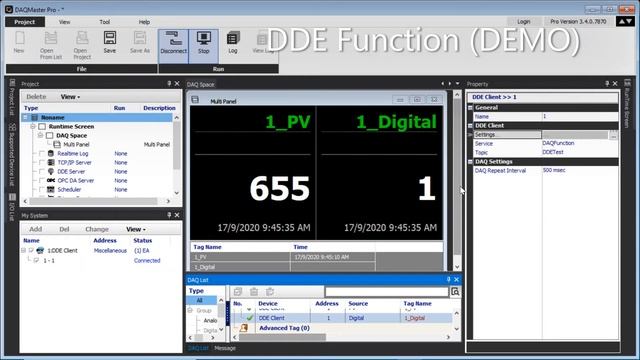The image size is (640, 360).
Task: Open I/O List sidebar tab
Action: pos(12,207)
